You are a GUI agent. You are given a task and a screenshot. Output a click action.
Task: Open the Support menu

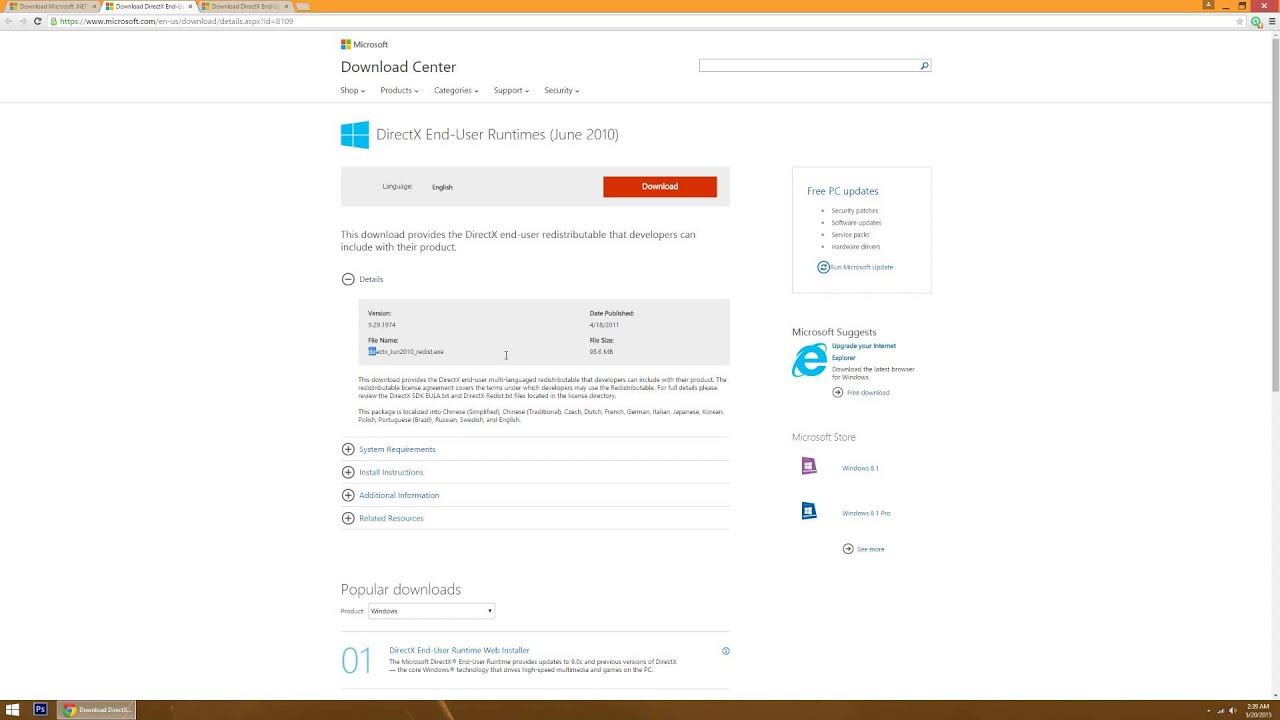[x=511, y=90]
